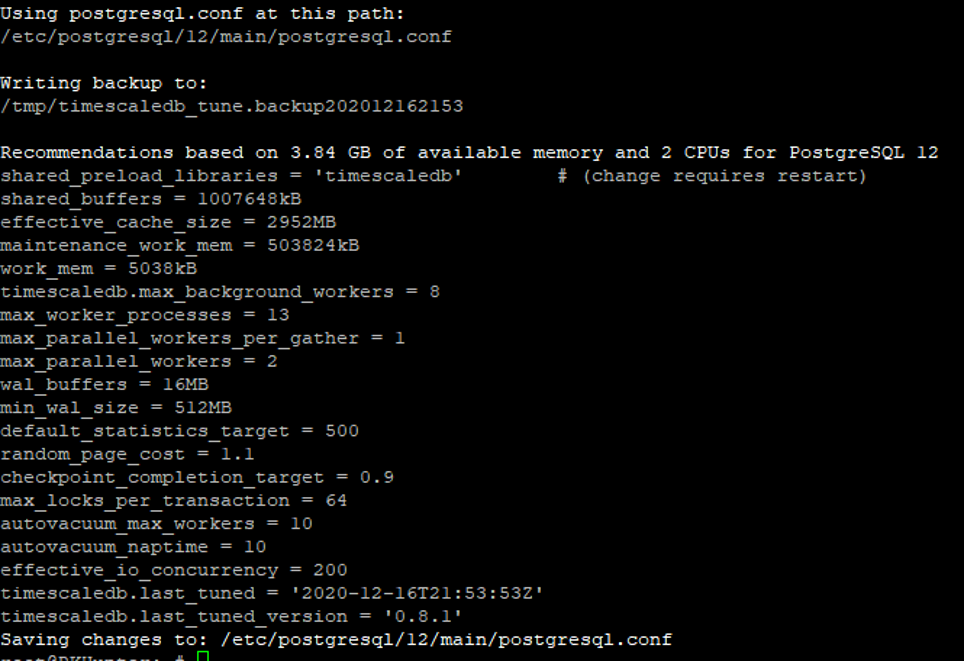Click the max_parallel_workers_per_gather line
This screenshot has width=964, height=662.
[202, 338]
